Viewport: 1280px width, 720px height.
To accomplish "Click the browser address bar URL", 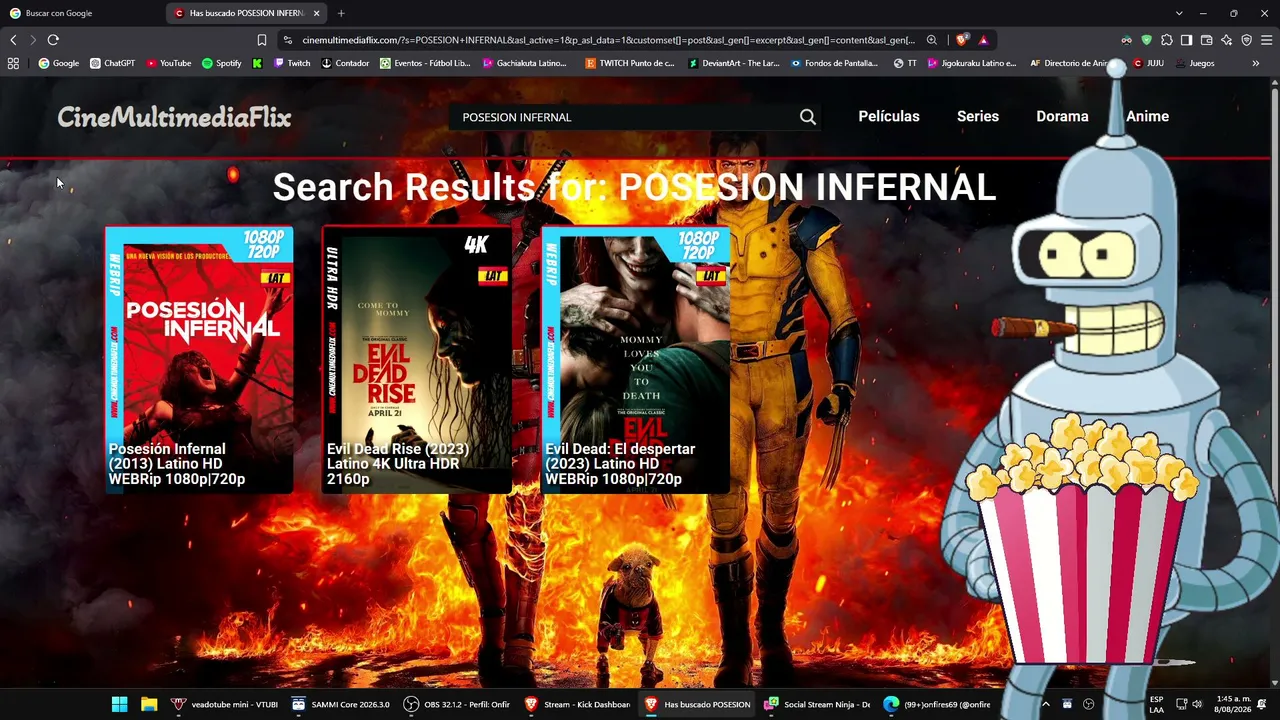I will click(608, 40).
